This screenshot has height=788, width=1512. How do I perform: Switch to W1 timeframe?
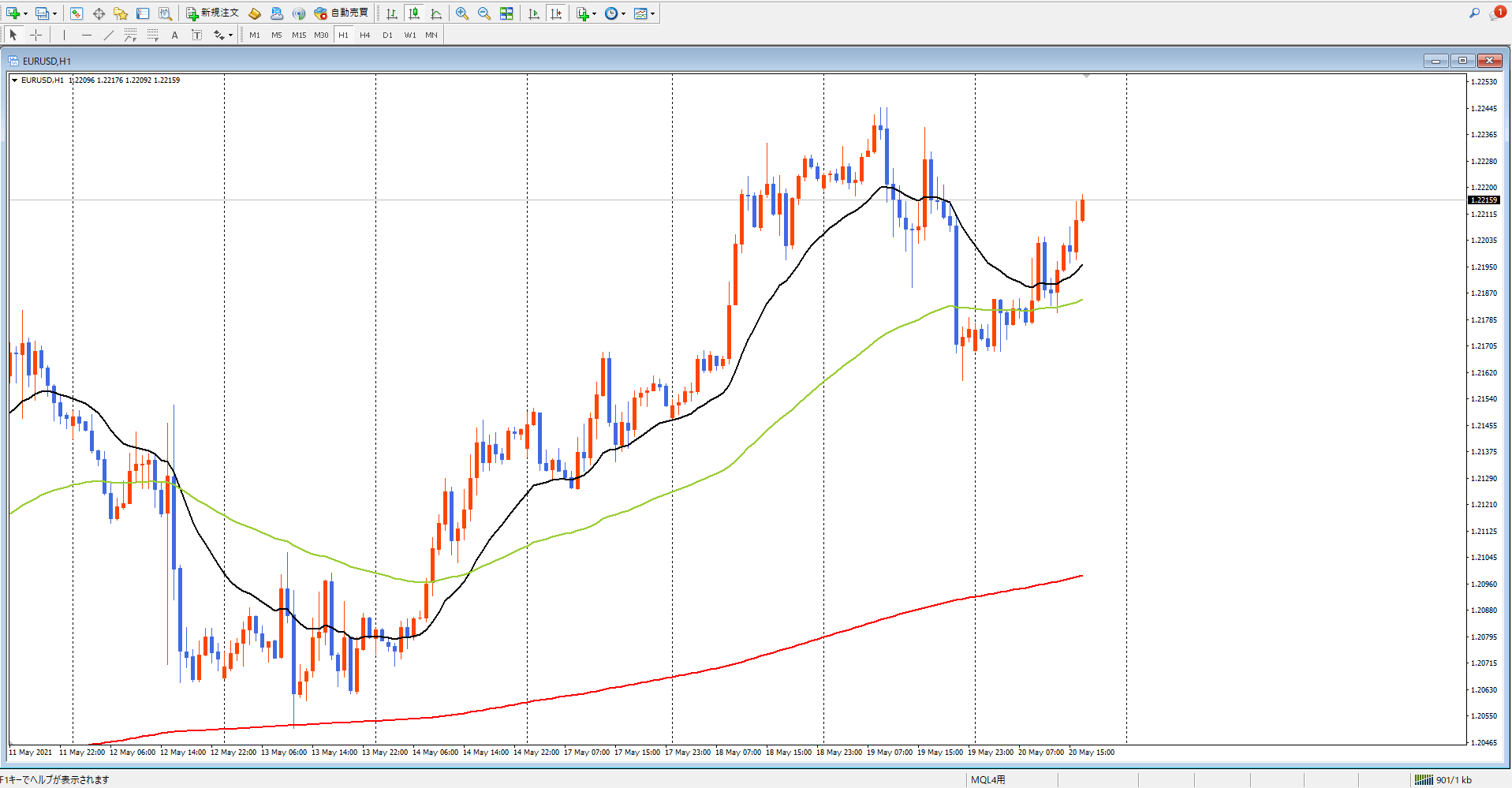pos(410,35)
